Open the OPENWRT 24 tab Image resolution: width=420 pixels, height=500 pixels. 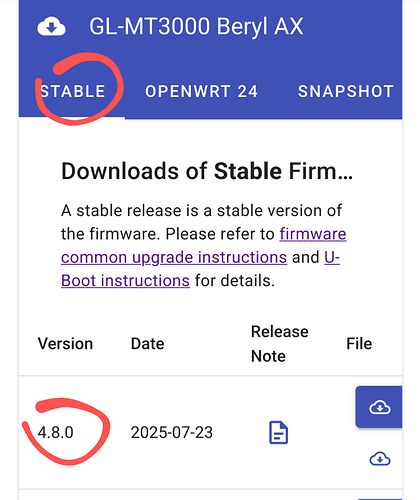tap(201, 91)
